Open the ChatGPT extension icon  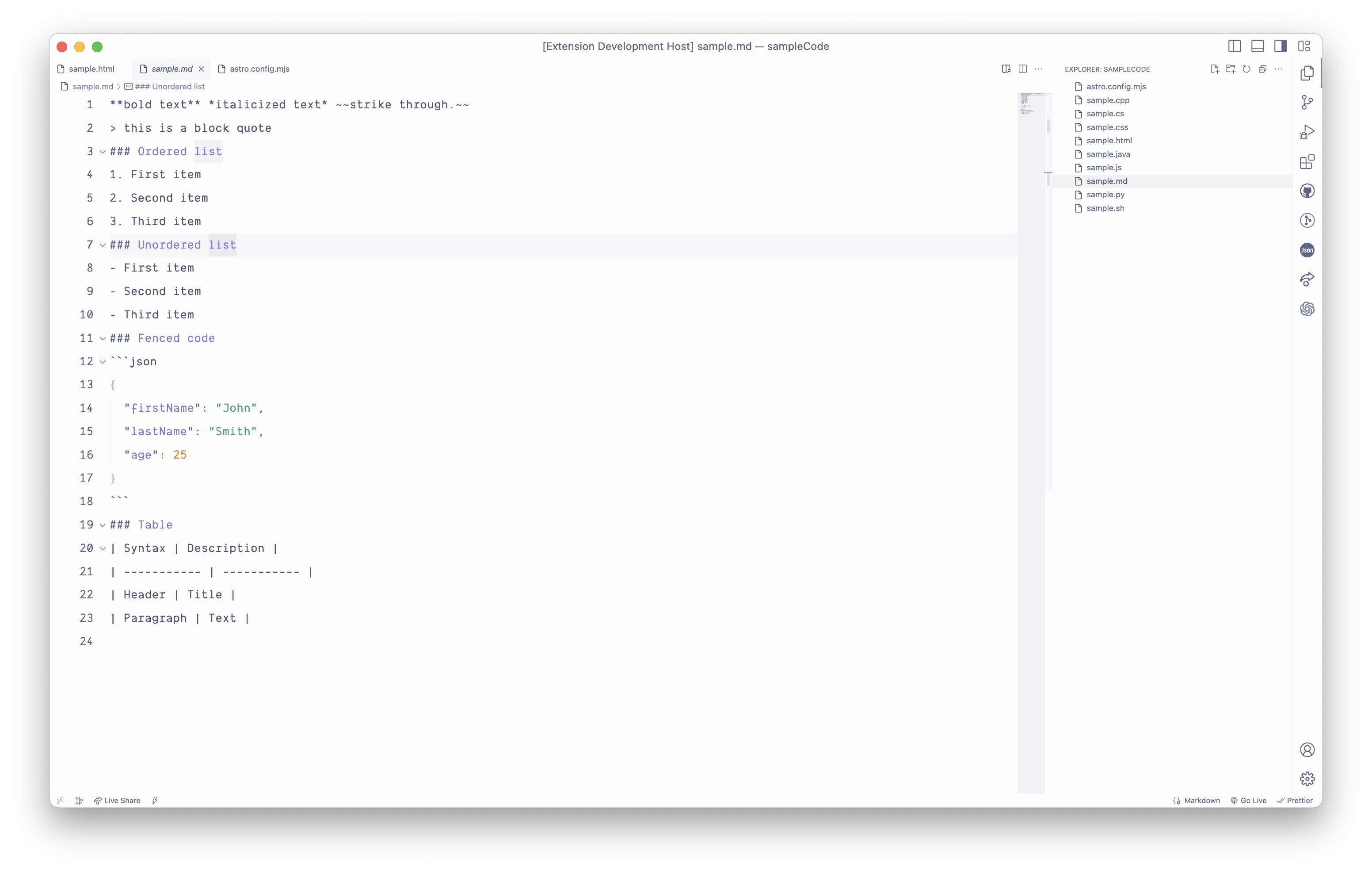point(1307,309)
